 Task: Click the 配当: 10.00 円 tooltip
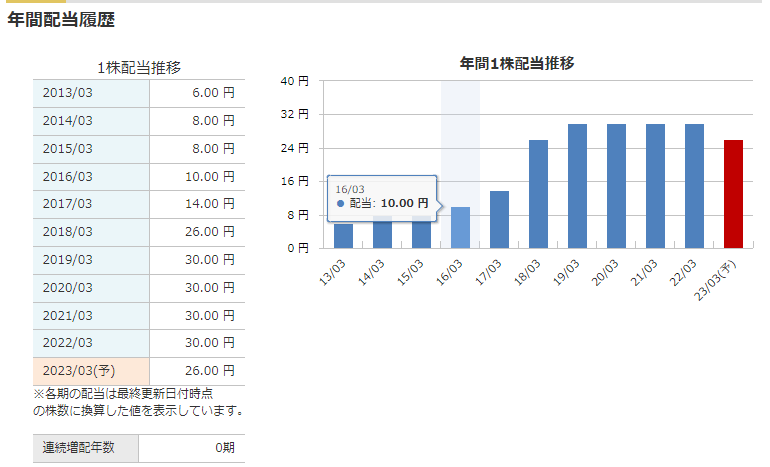click(x=382, y=198)
